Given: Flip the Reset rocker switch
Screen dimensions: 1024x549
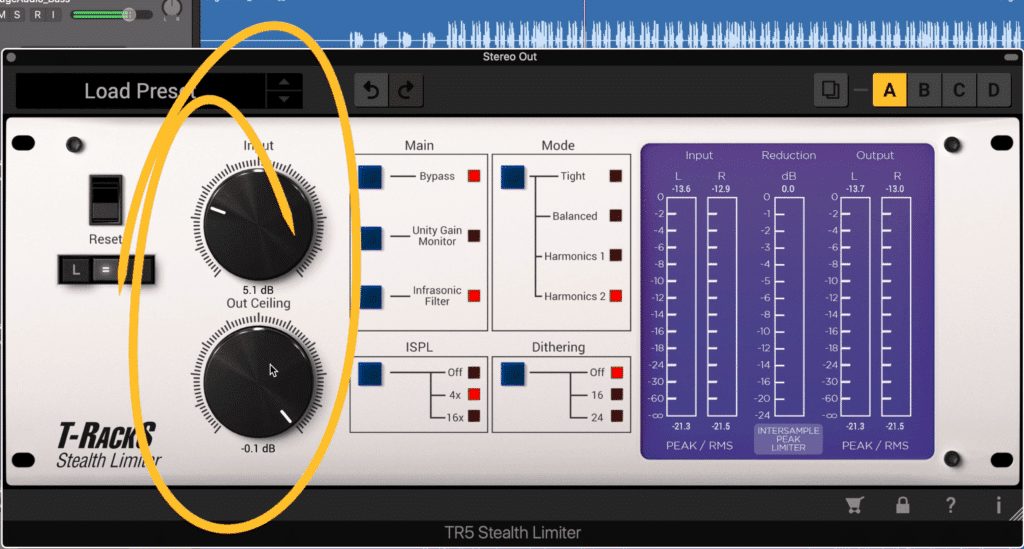Looking at the screenshot, I should tap(106, 200).
